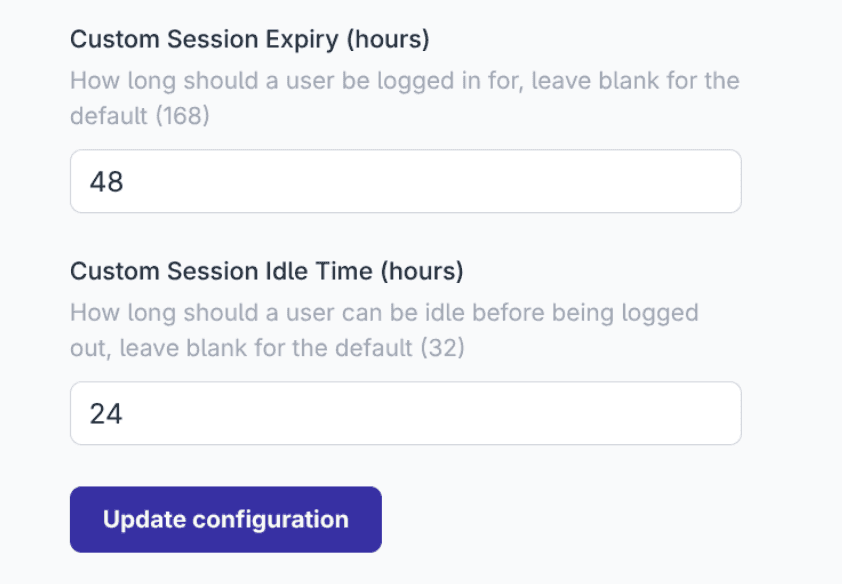Click the Custom Session Idle Time input field
The width and height of the screenshot is (842, 584).
(405, 412)
